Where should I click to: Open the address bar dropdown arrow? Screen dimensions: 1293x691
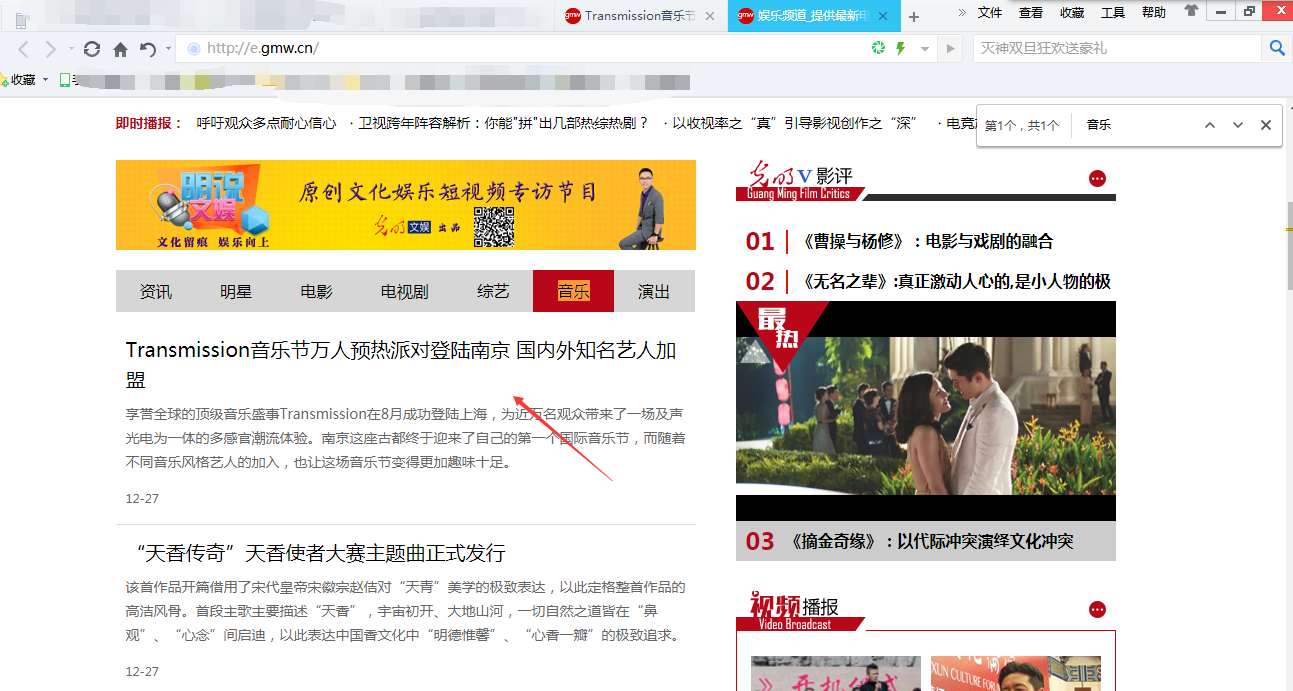coord(925,49)
